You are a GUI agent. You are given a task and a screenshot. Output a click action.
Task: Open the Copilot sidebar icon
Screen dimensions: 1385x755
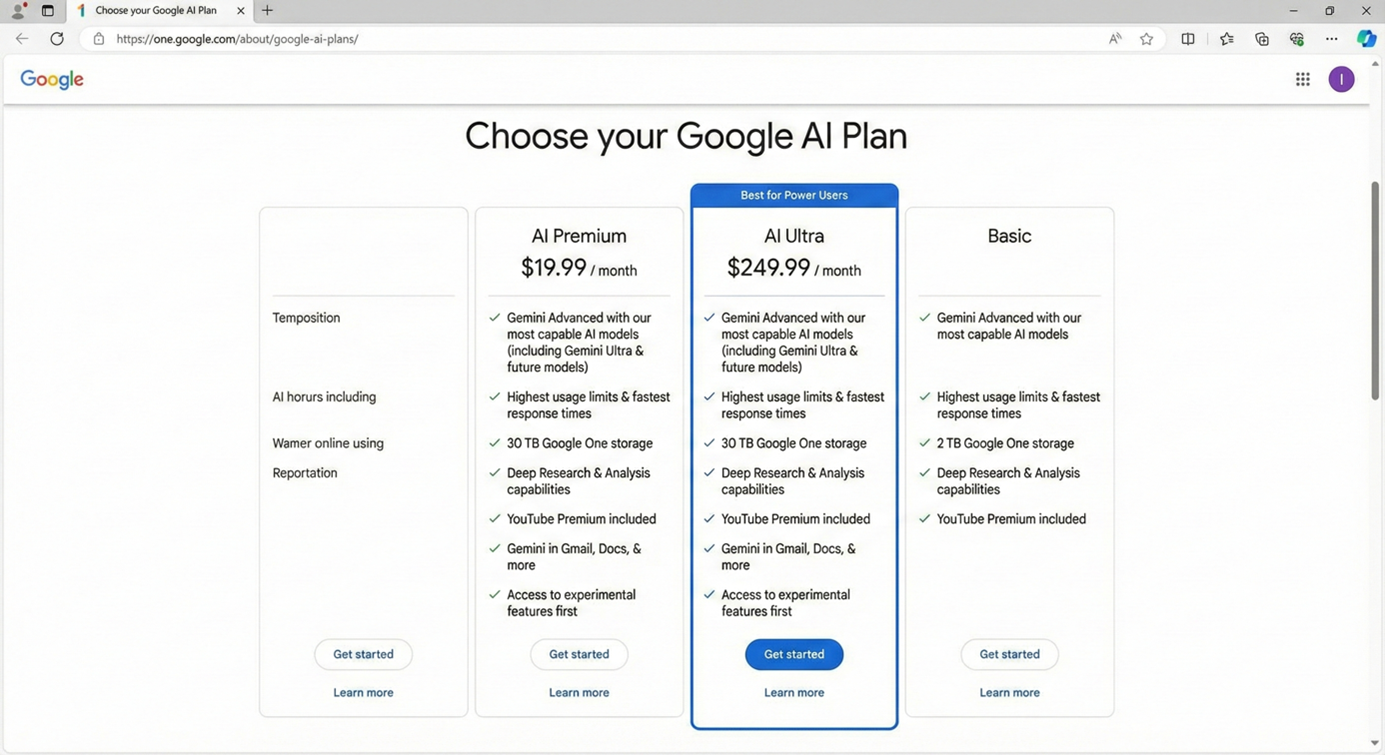tap(1366, 38)
